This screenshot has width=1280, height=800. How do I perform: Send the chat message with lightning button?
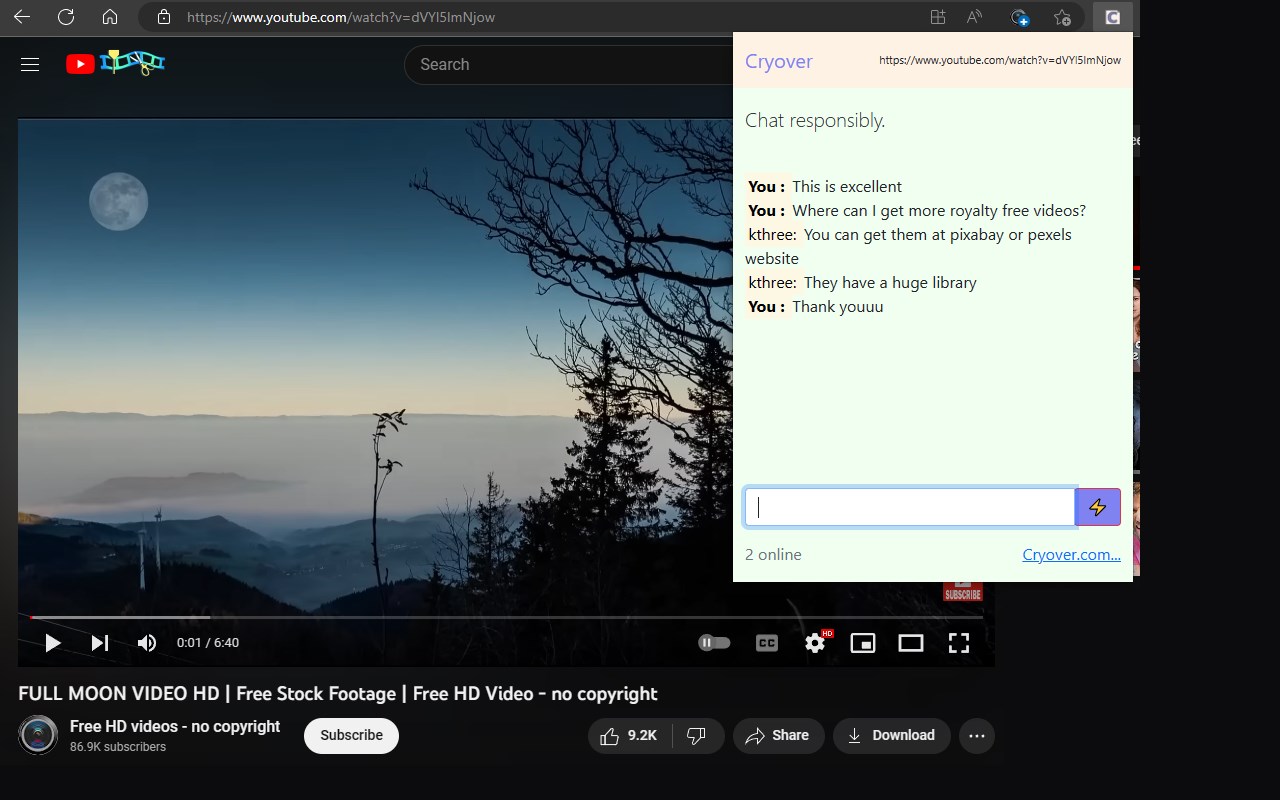[1098, 507]
